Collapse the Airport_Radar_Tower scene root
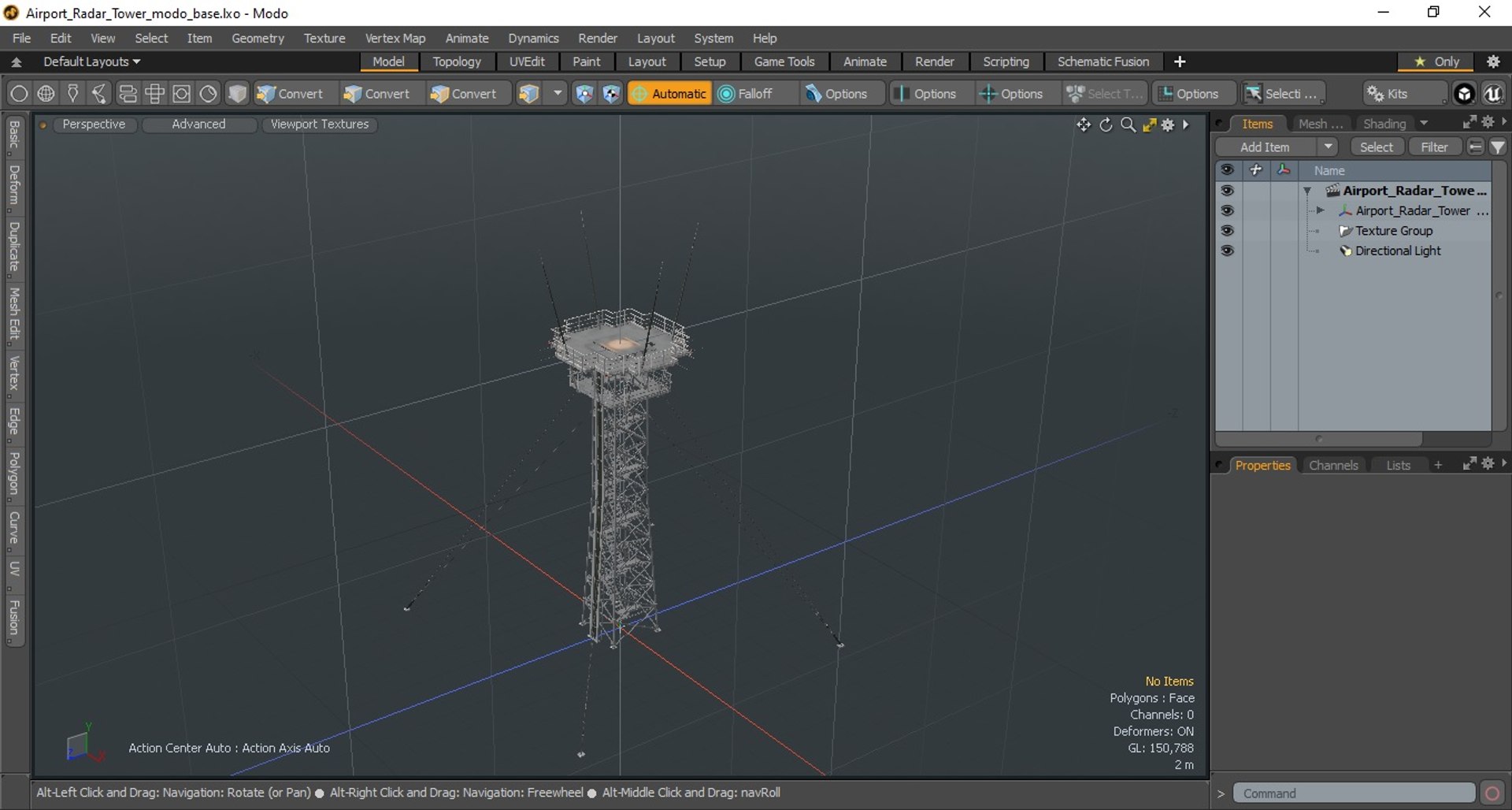Image resolution: width=1512 pixels, height=810 pixels. click(1307, 191)
